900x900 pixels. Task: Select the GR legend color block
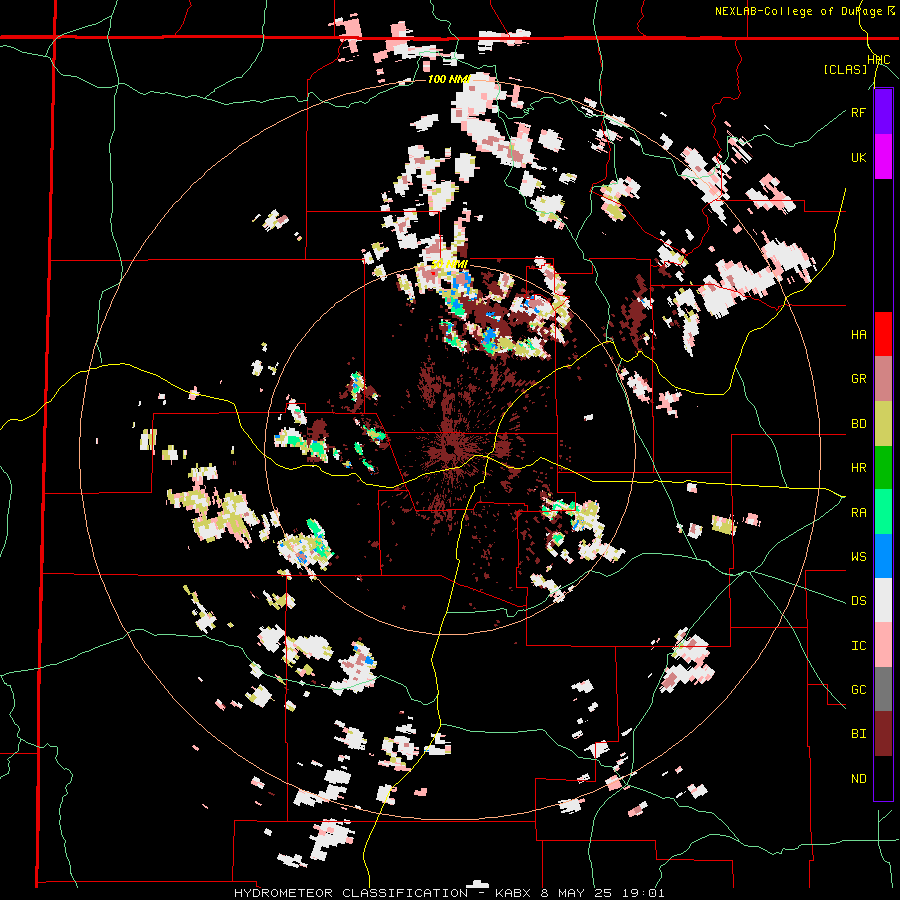coord(883,379)
